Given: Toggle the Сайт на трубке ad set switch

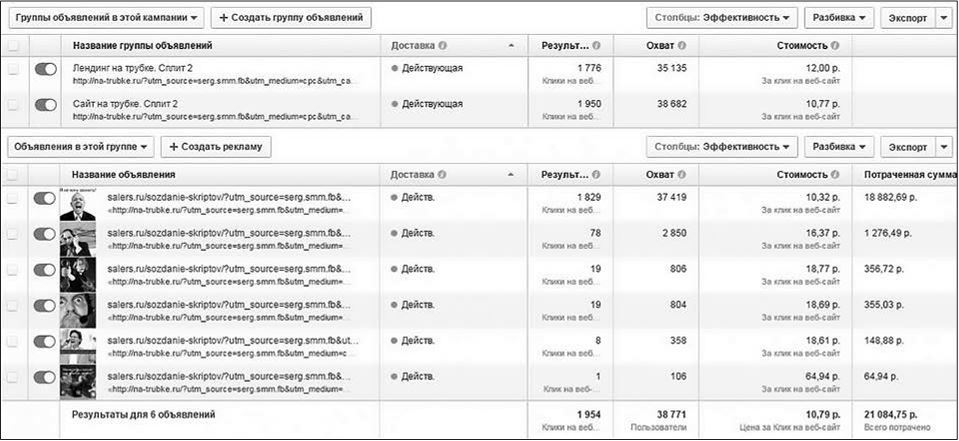Looking at the screenshot, I should [x=45, y=104].
